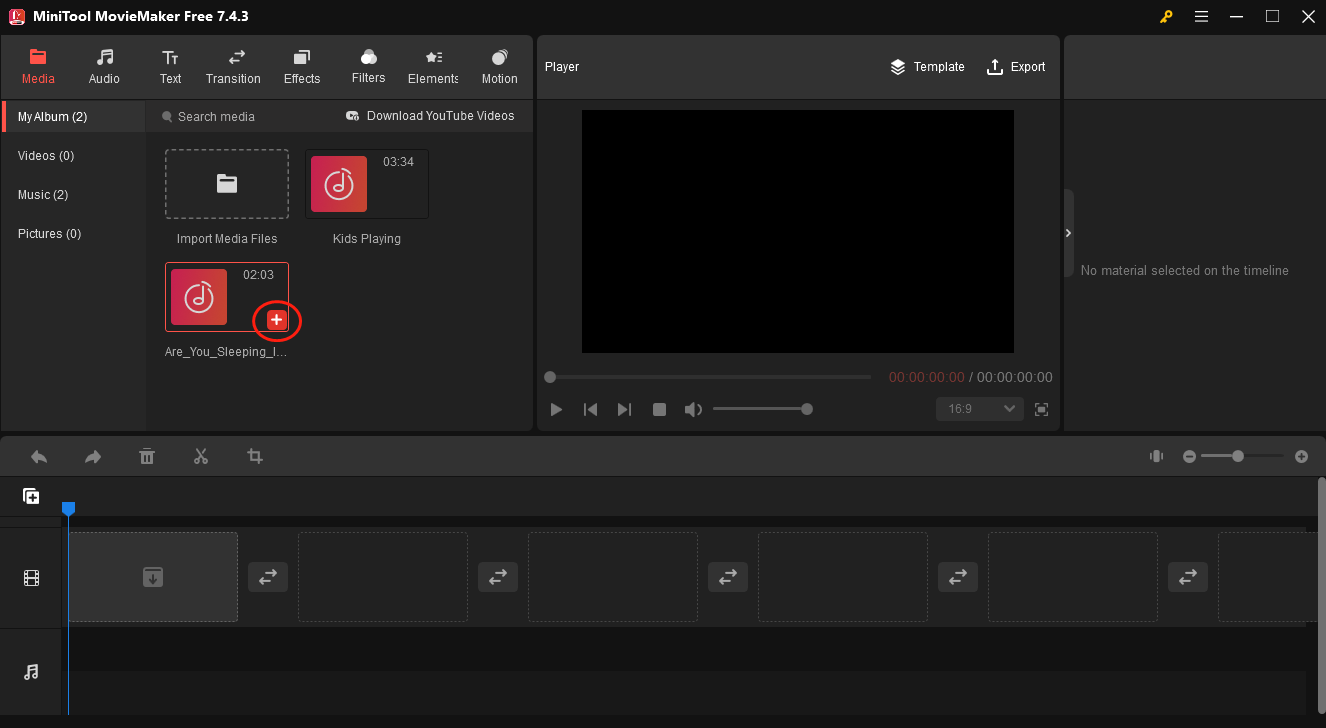Click the Import Media Files box
1326x728 pixels.
pyautogui.click(x=227, y=184)
